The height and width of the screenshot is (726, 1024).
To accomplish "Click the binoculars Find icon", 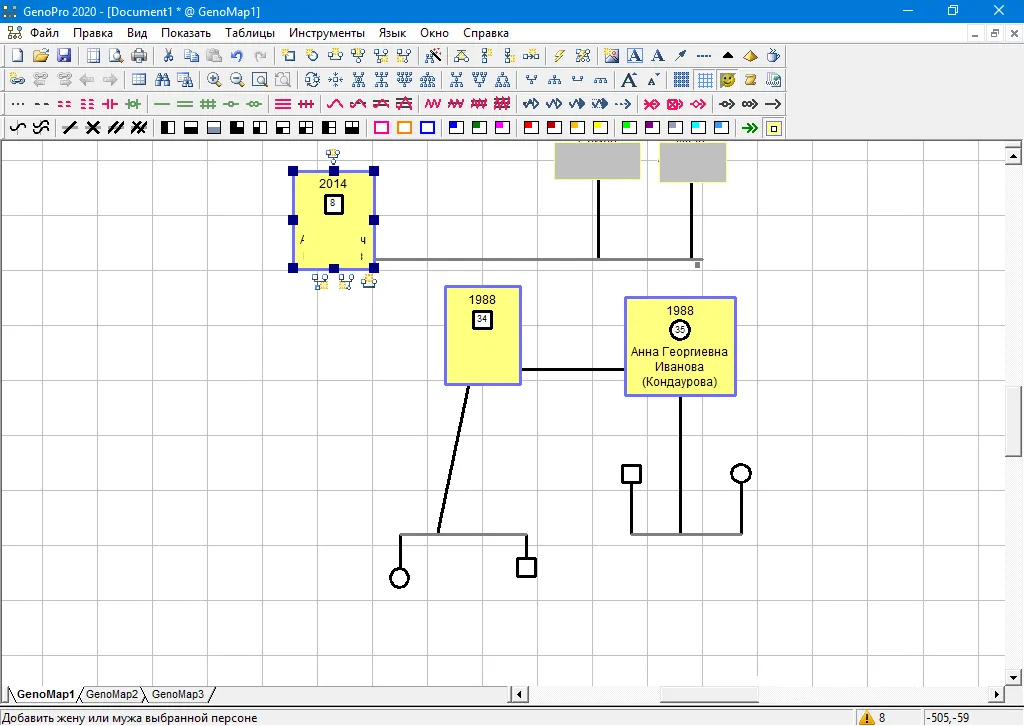I will [162, 80].
